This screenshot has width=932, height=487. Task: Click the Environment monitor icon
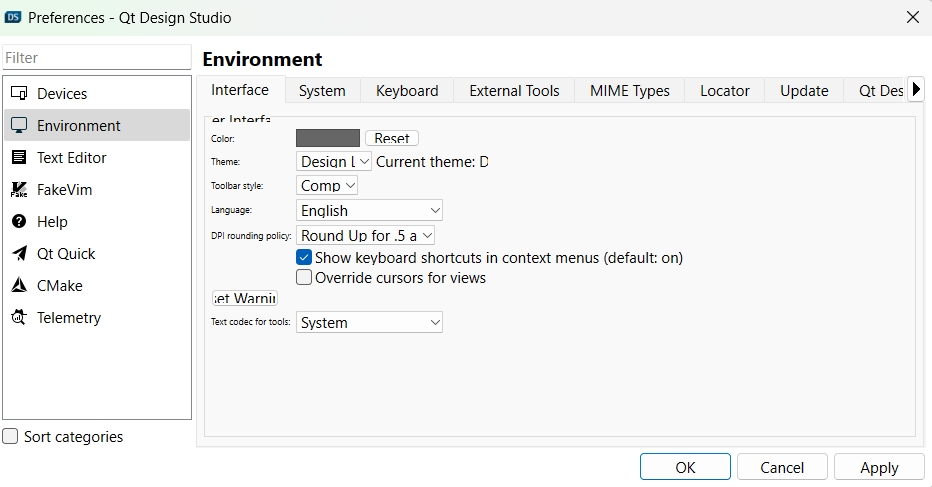pyautogui.click(x=19, y=125)
